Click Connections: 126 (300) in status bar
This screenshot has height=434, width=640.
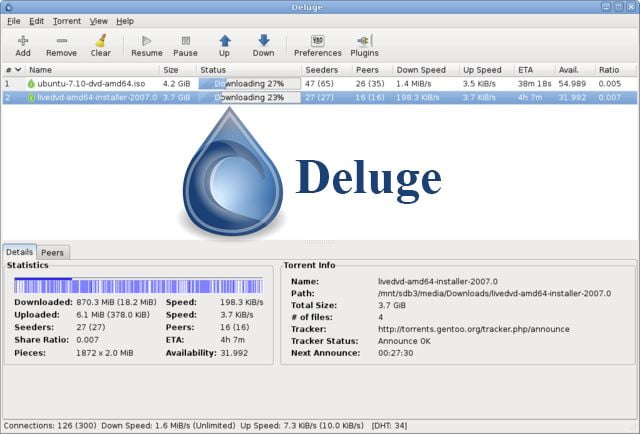point(50,425)
